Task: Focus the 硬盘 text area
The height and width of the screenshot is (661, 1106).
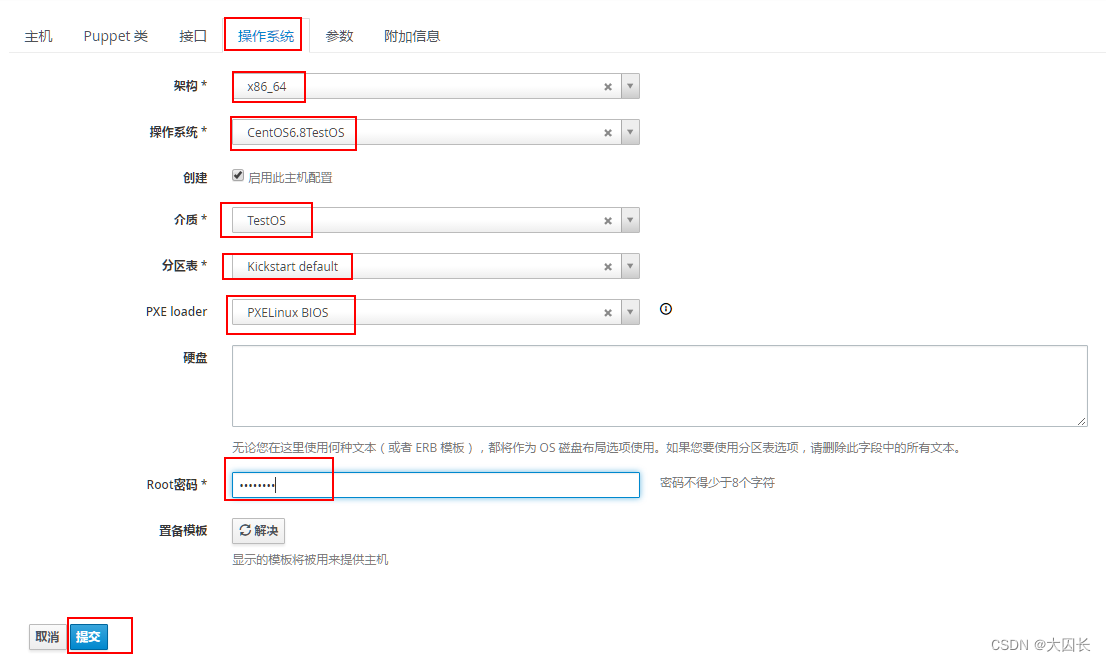Action: pos(660,386)
